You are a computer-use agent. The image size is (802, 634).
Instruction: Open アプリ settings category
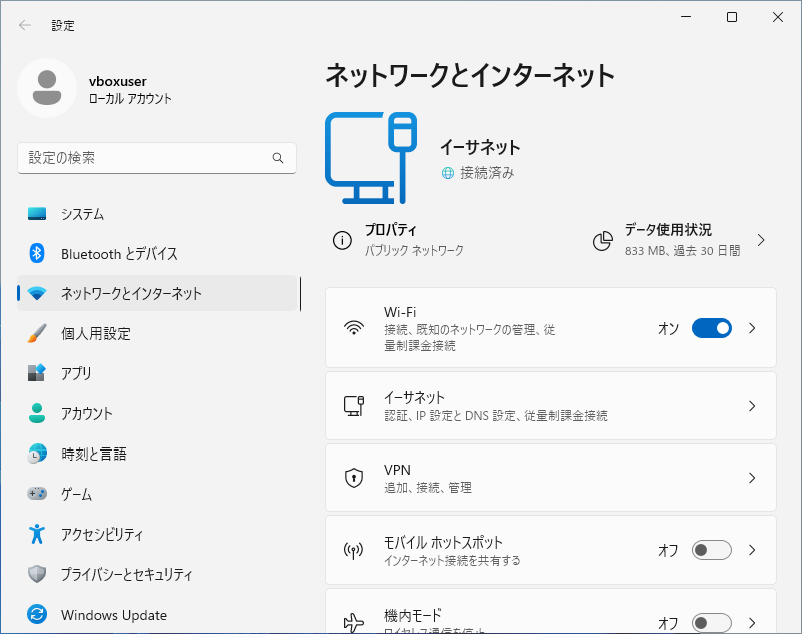pos(159,373)
